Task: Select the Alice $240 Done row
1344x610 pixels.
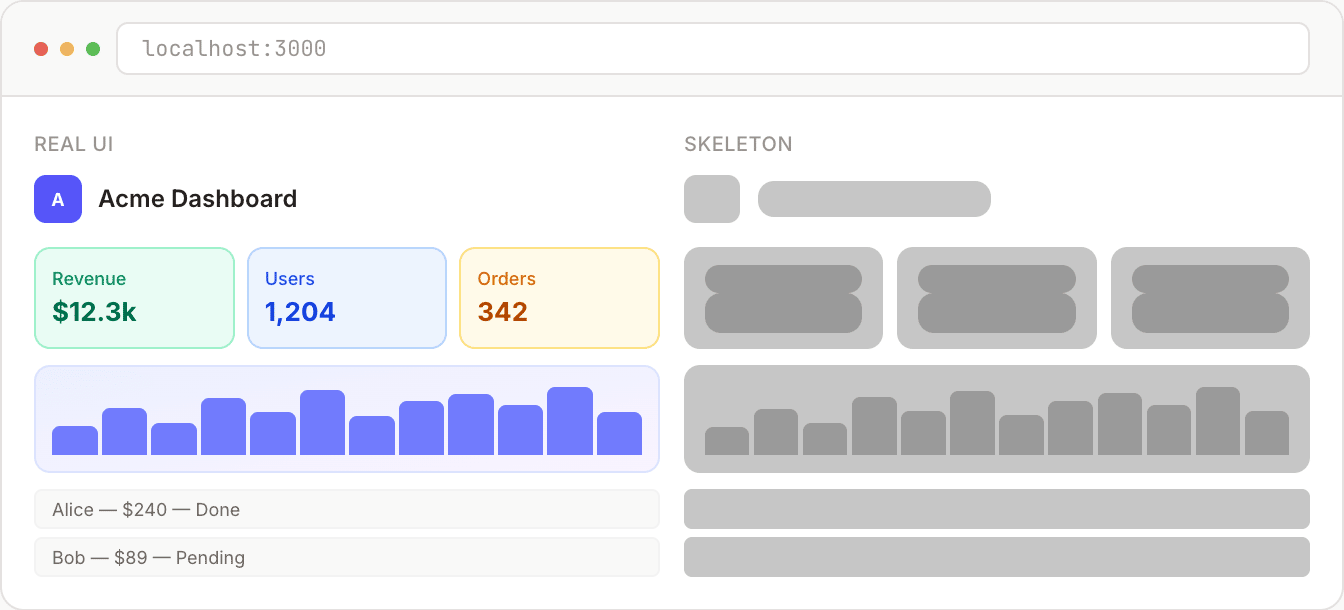Action: coord(346,509)
